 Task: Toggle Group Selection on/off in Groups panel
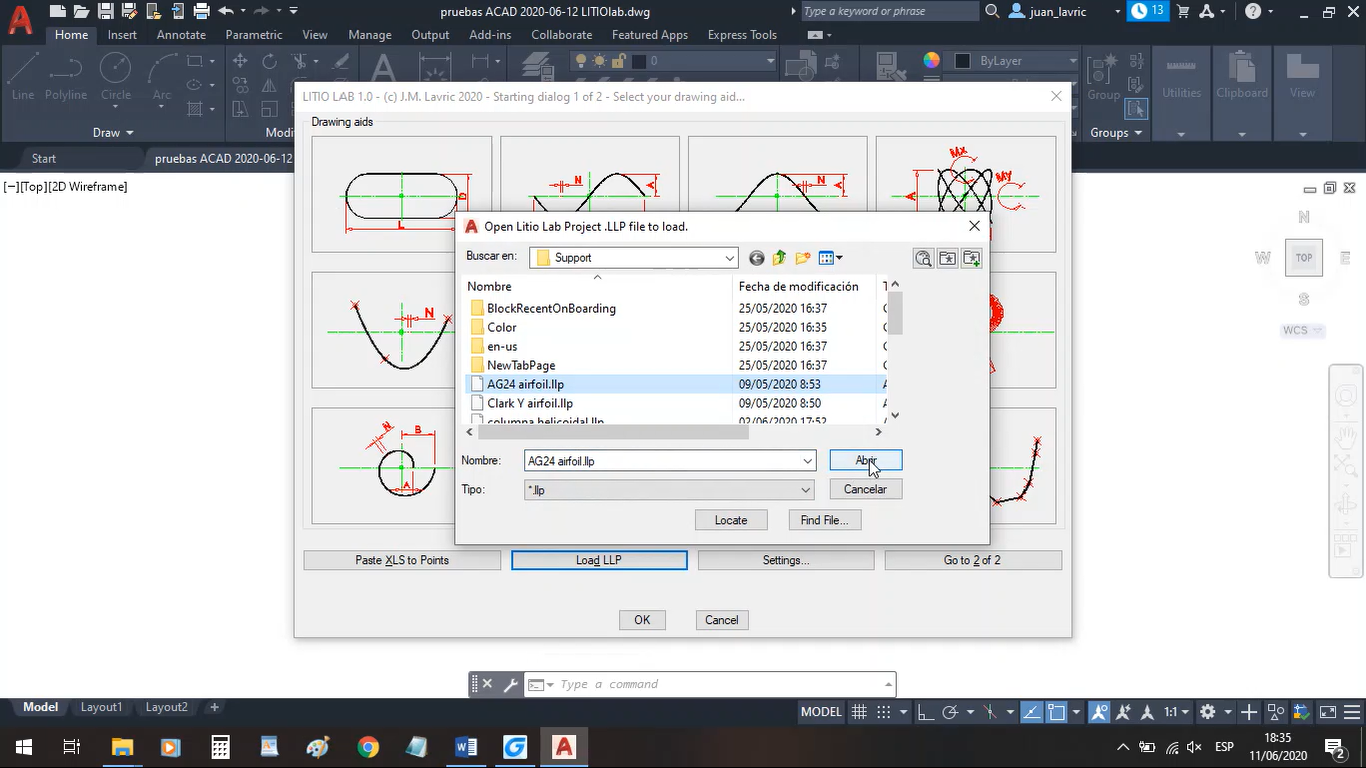(1136, 108)
